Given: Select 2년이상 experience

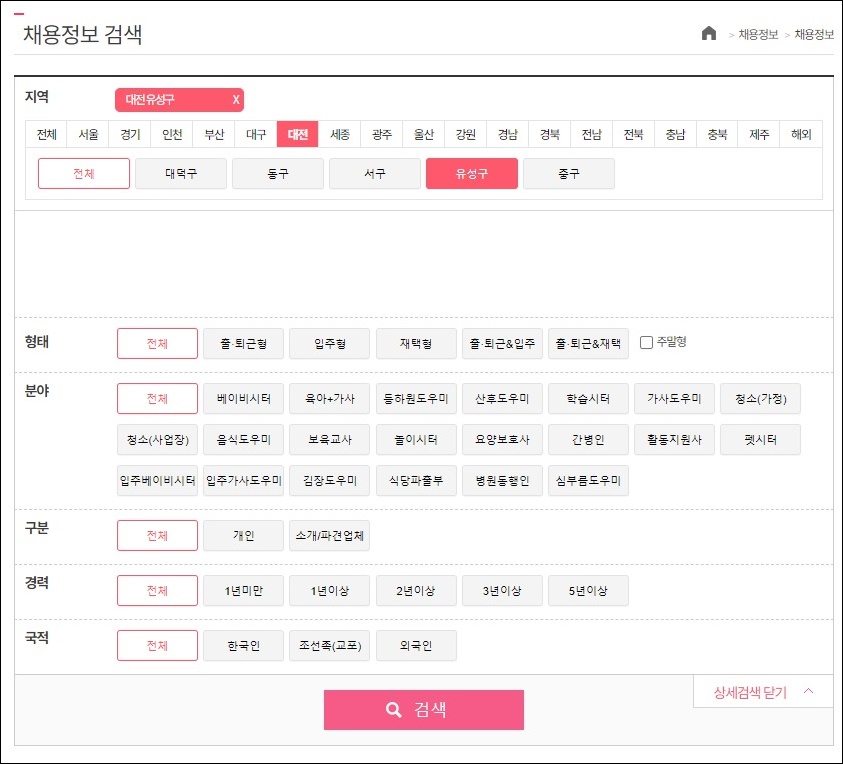Looking at the screenshot, I should click(x=416, y=591).
